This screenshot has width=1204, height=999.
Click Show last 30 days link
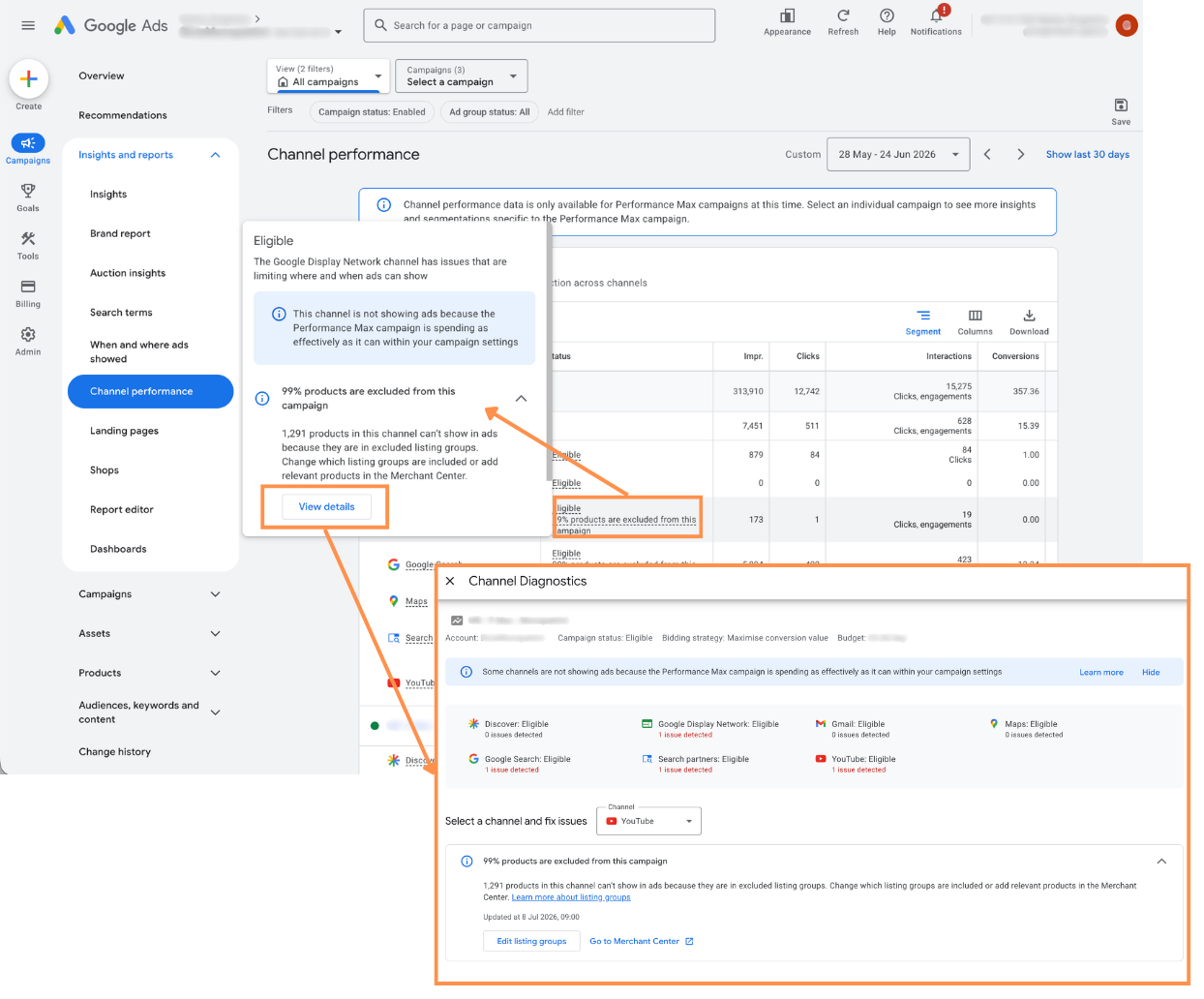pyautogui.click(x=1087, y=154)
